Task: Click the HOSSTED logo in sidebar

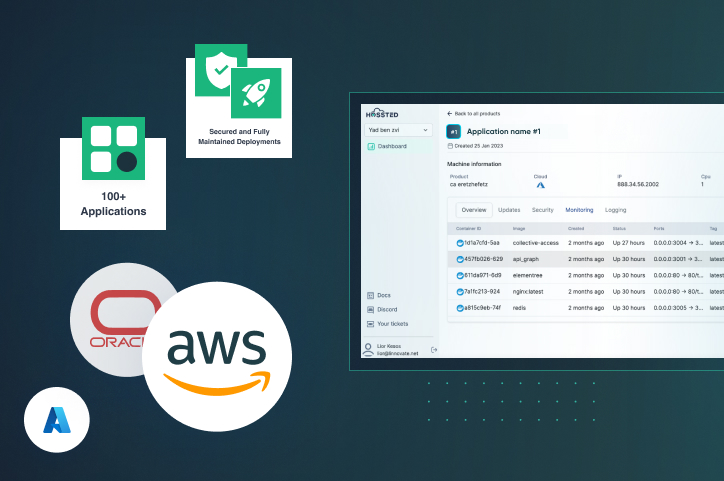Action: (383, 113)
